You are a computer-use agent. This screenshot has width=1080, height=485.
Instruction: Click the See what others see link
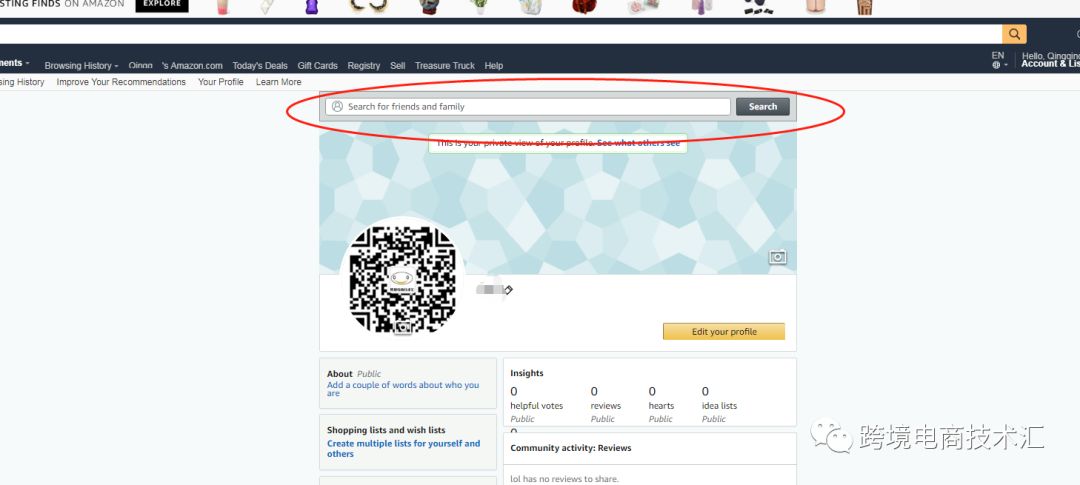point(638,143)
